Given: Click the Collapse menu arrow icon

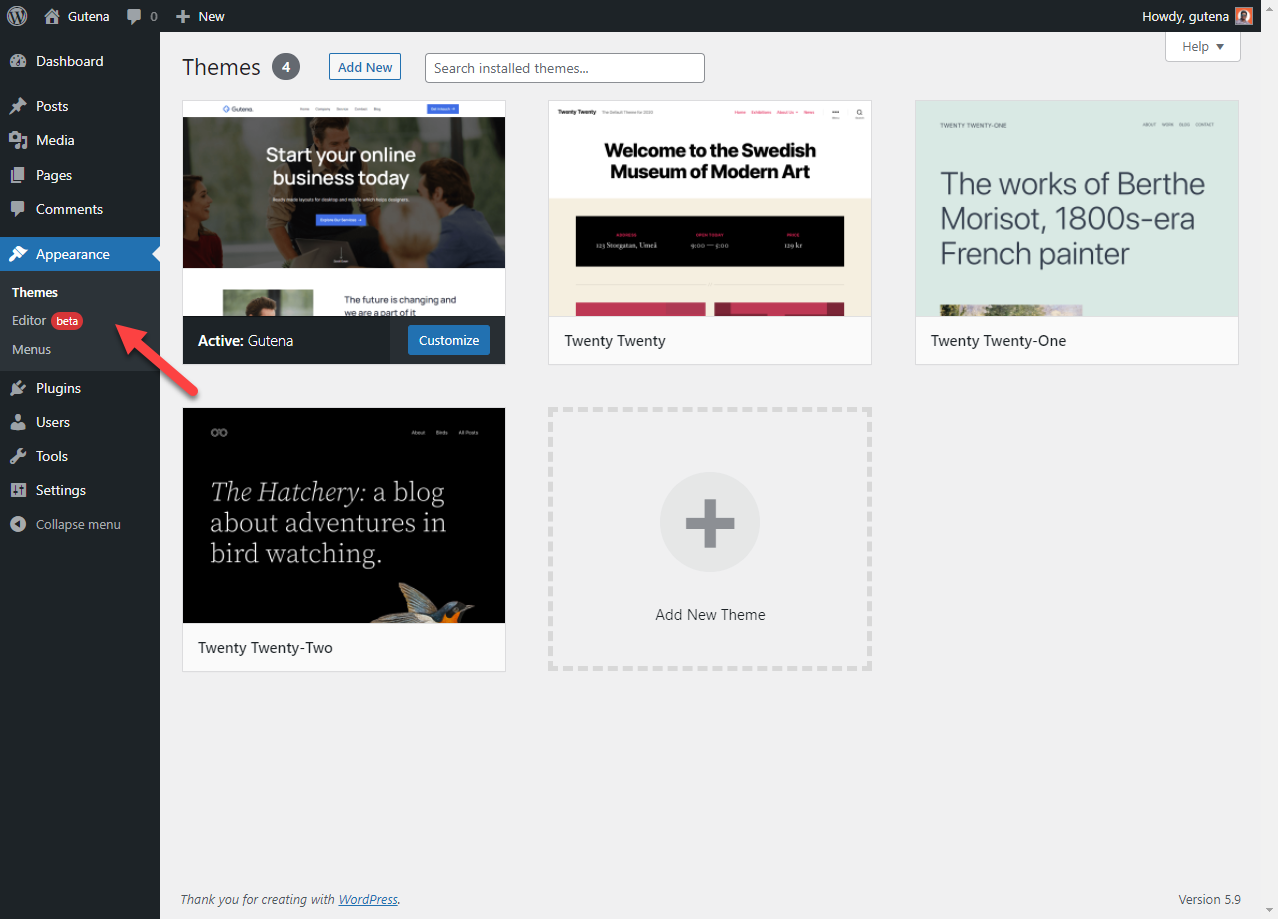Looking at the screenshot, I should pos(18,524).
